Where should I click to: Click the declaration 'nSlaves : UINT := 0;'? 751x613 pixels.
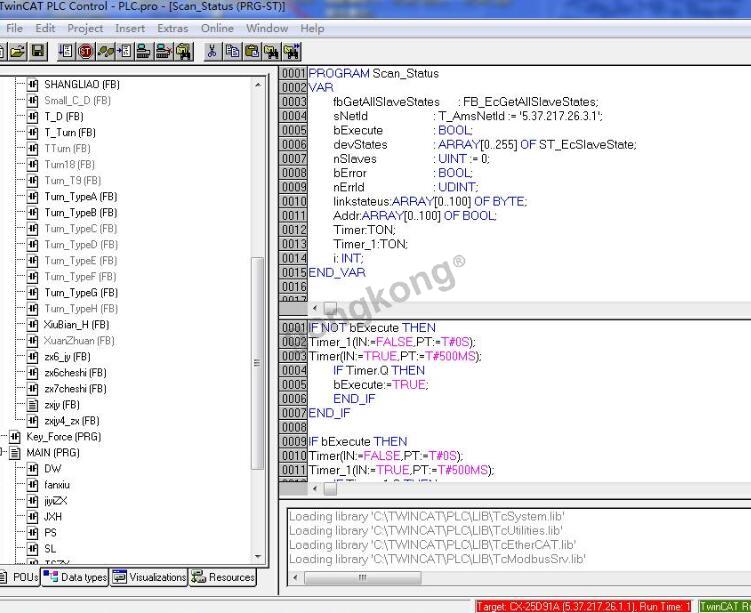pyautogui.click(x=411, y=159)
